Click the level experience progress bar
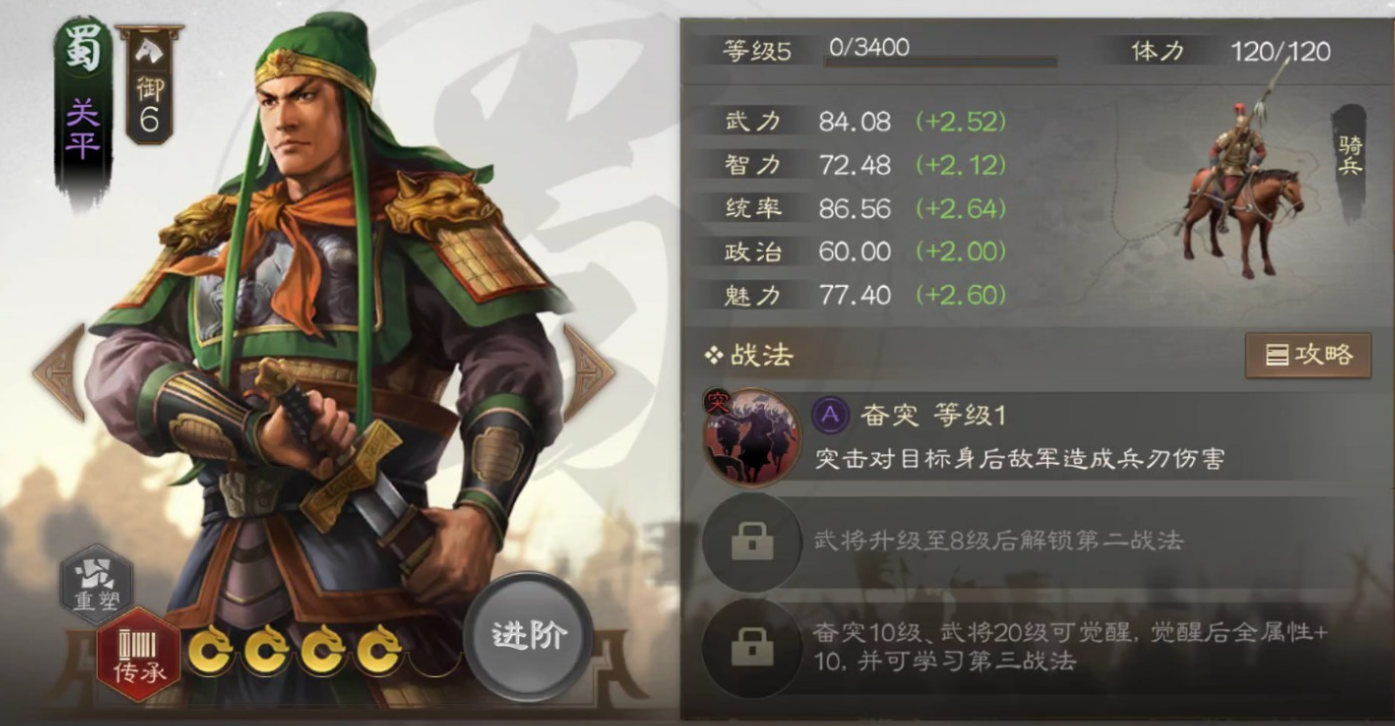Screen dimensions: 1395x726 940,62
